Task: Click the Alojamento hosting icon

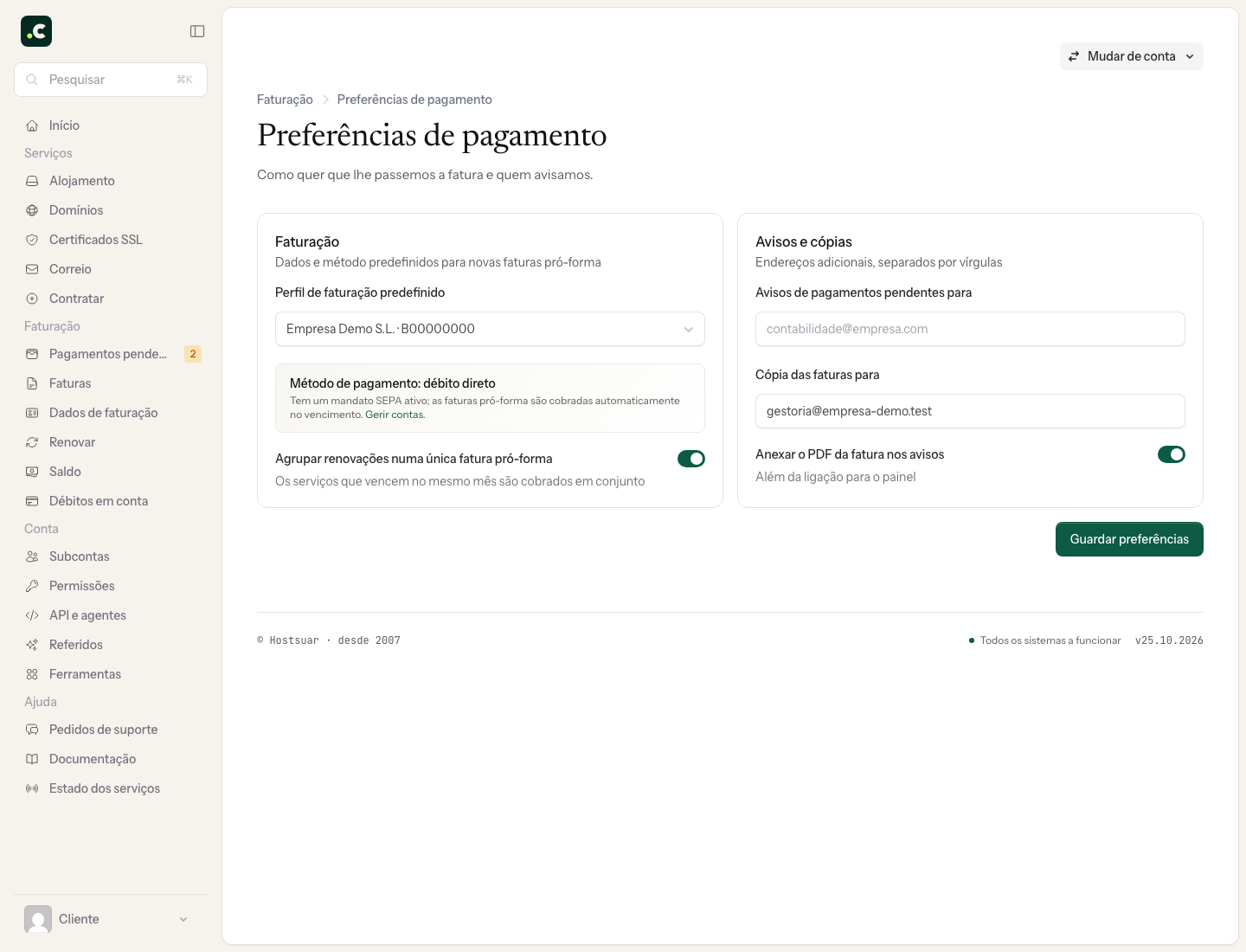Action: (x=32, y=181)
